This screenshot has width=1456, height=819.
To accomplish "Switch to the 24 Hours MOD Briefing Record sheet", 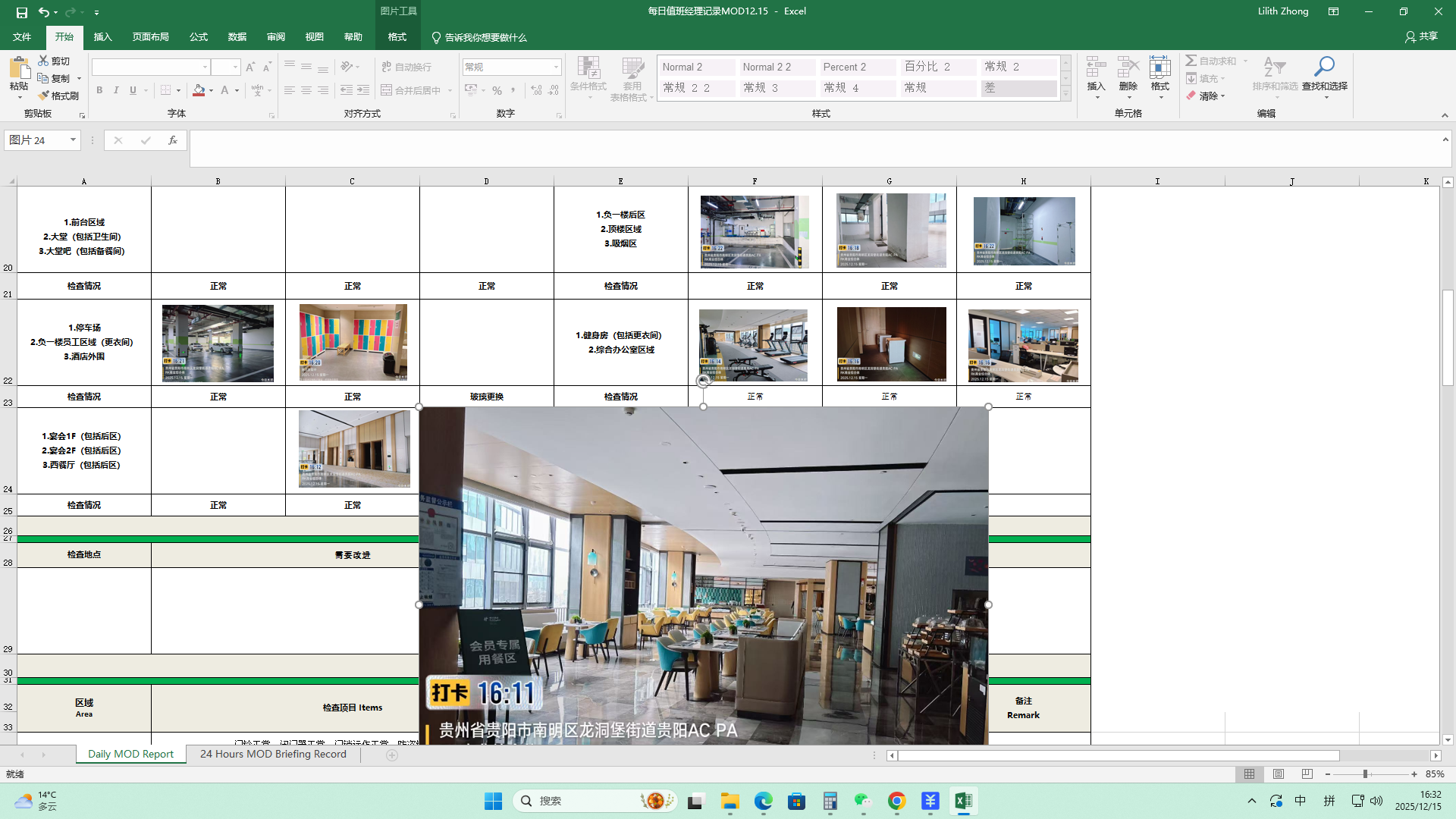I will [x=273, y=755].
